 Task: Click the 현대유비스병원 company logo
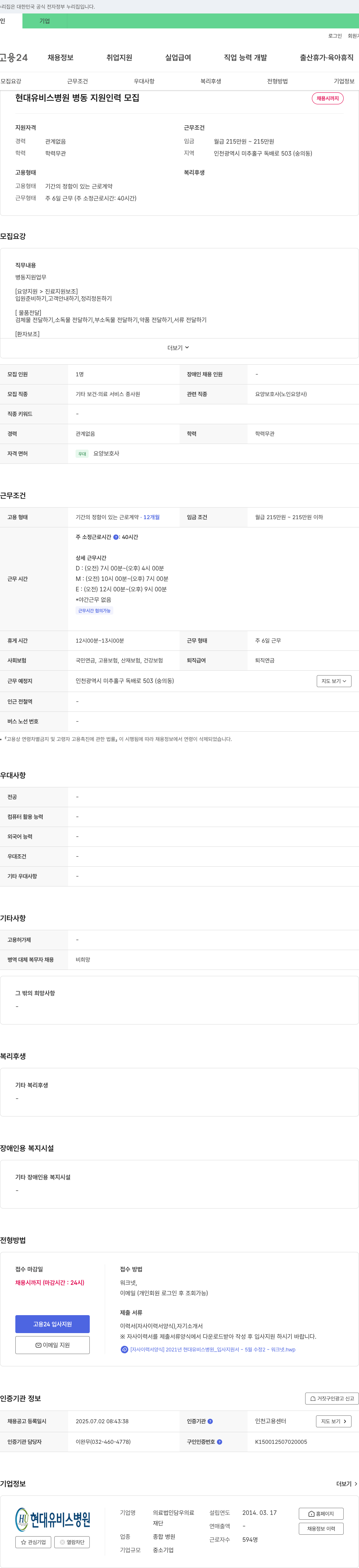(x=52, y=1519)
